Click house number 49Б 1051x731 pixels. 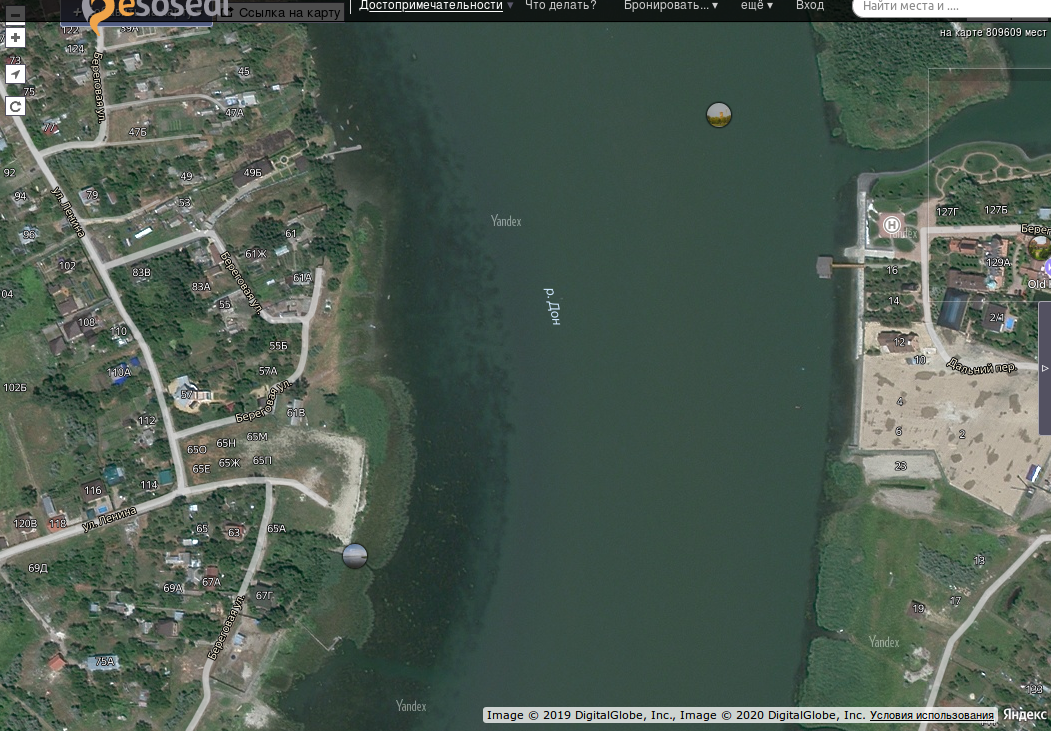[253, 172]
